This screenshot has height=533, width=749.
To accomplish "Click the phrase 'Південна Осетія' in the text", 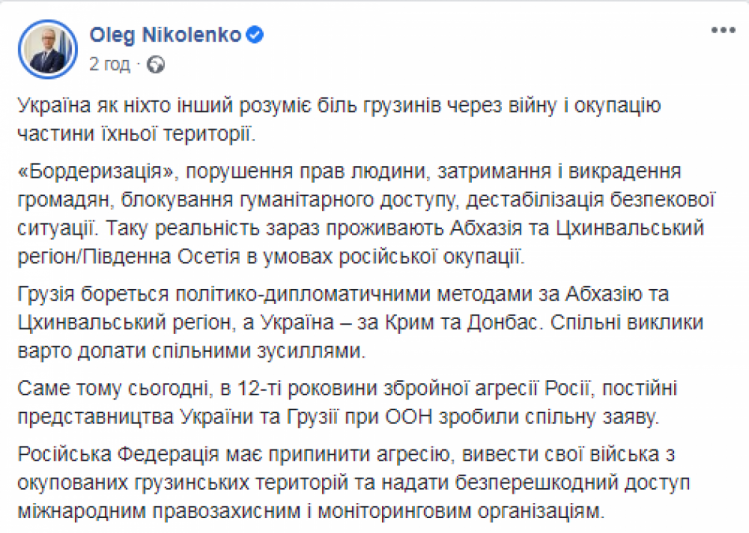I will click(161, 257).
